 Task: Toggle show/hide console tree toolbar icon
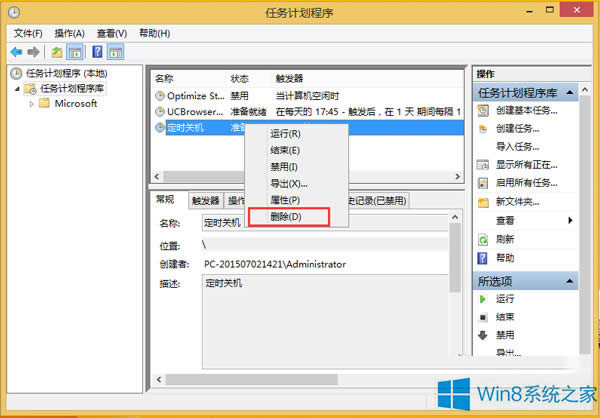point(75,52)
